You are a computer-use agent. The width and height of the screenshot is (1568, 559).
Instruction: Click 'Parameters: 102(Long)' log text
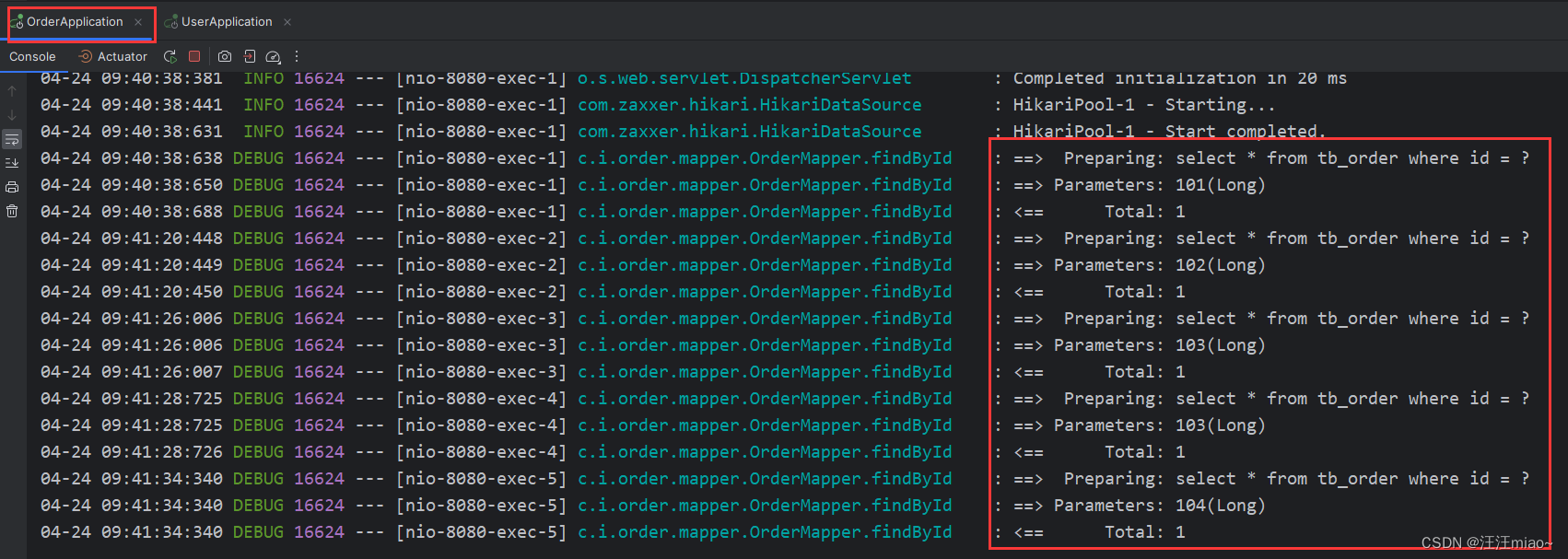point(1160,265)
